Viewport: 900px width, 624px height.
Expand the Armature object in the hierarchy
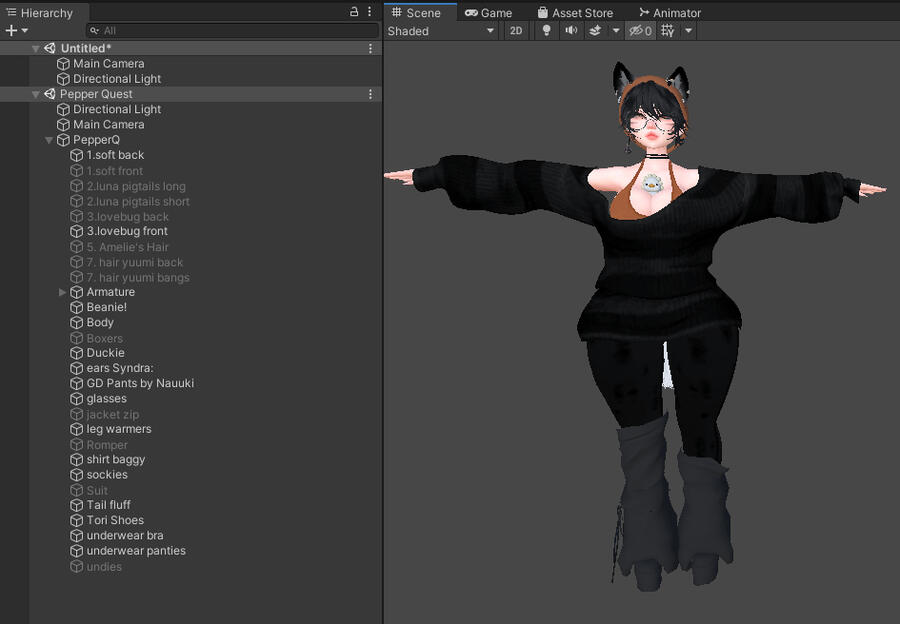(x=63, y=292)
